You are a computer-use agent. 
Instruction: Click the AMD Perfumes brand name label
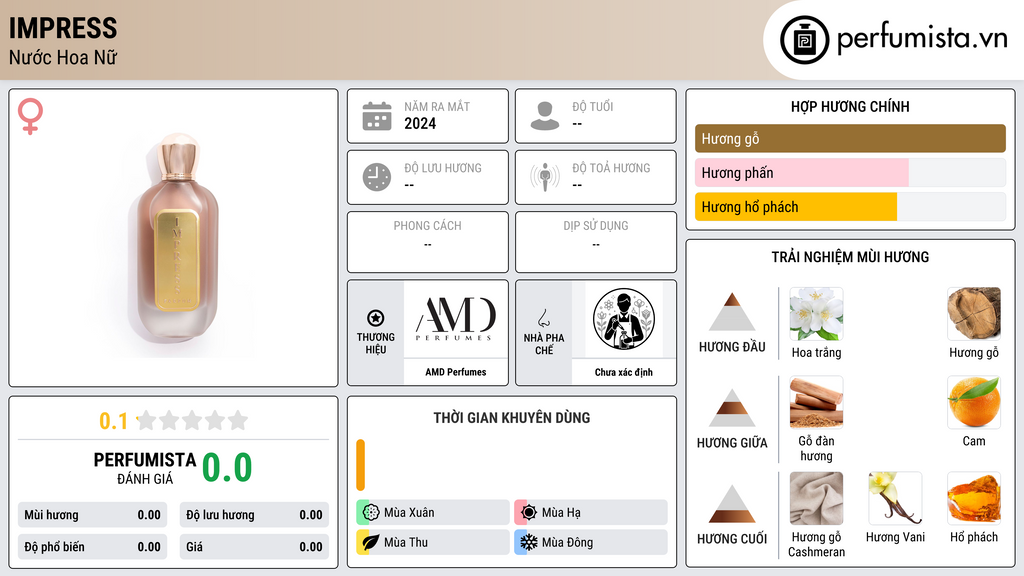[x=456, y=372]
